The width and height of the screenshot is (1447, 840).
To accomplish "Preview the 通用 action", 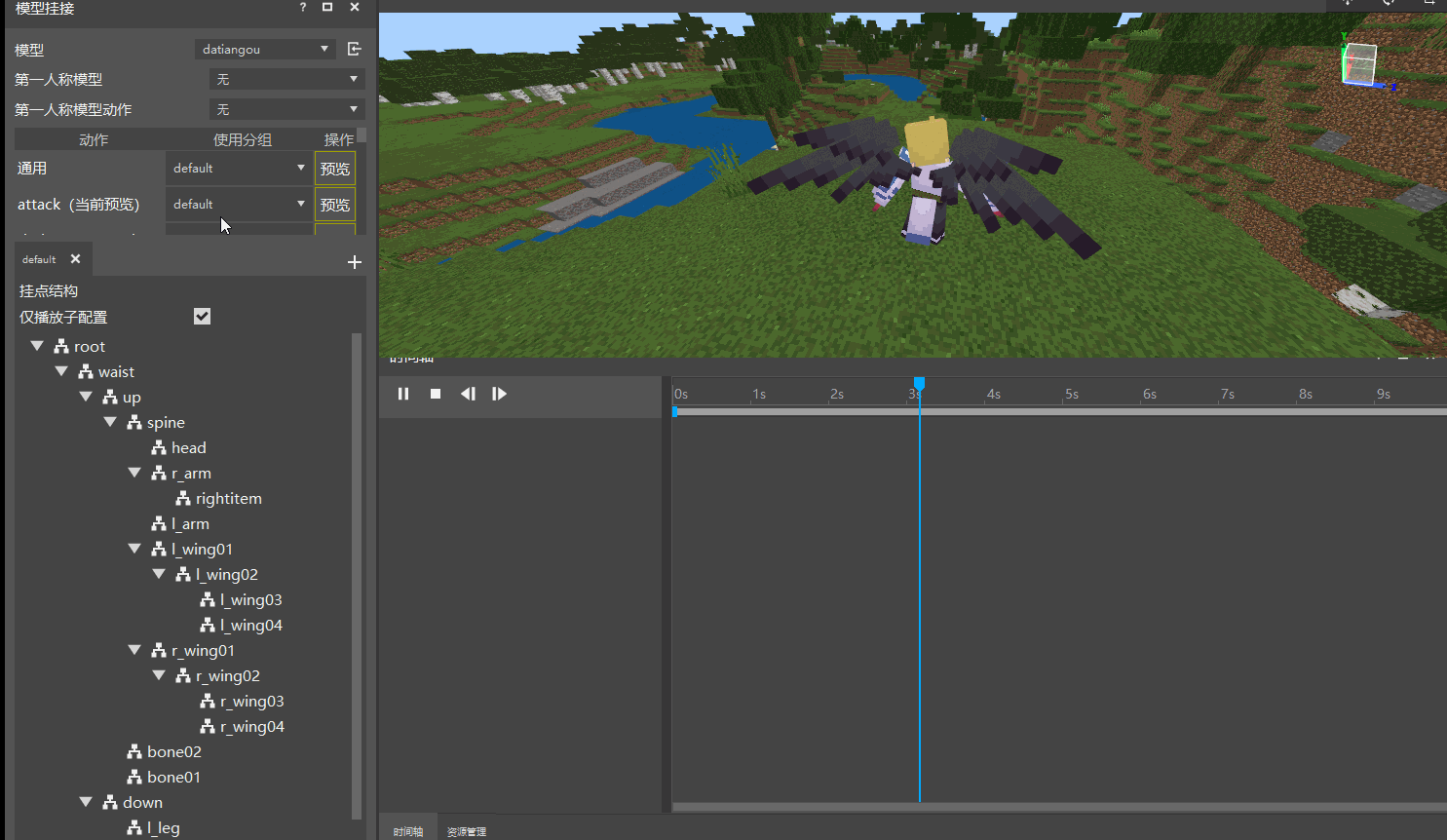I will click(x=335, y=169).
